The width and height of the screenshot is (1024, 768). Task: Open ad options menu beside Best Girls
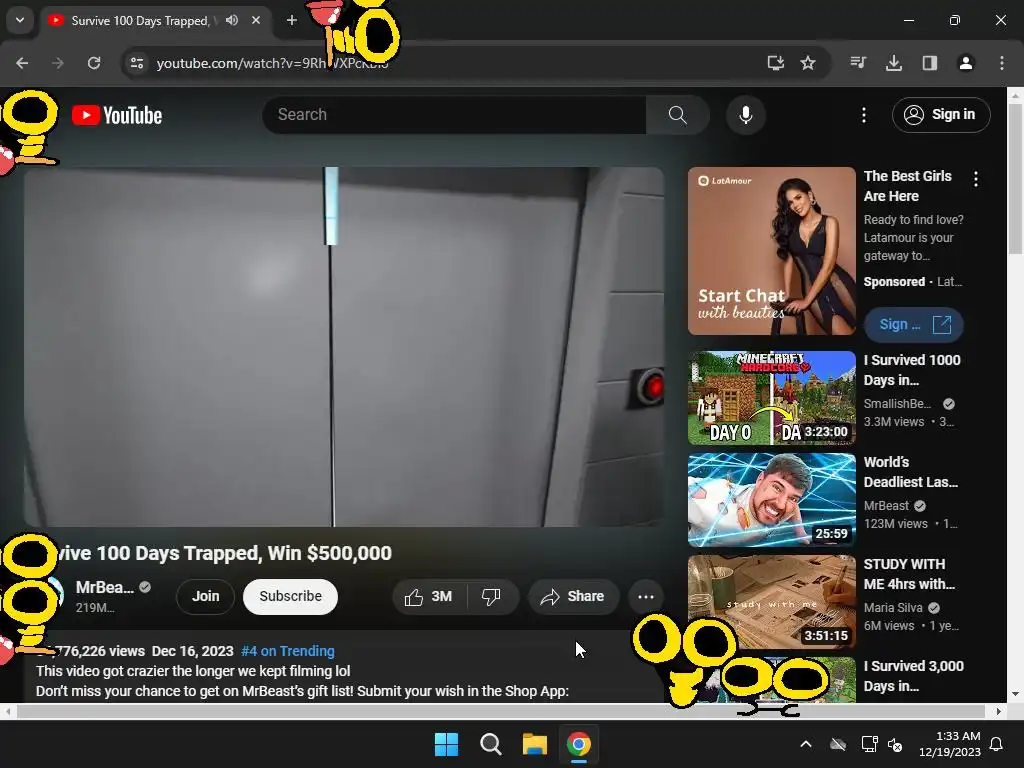[976, 179]
